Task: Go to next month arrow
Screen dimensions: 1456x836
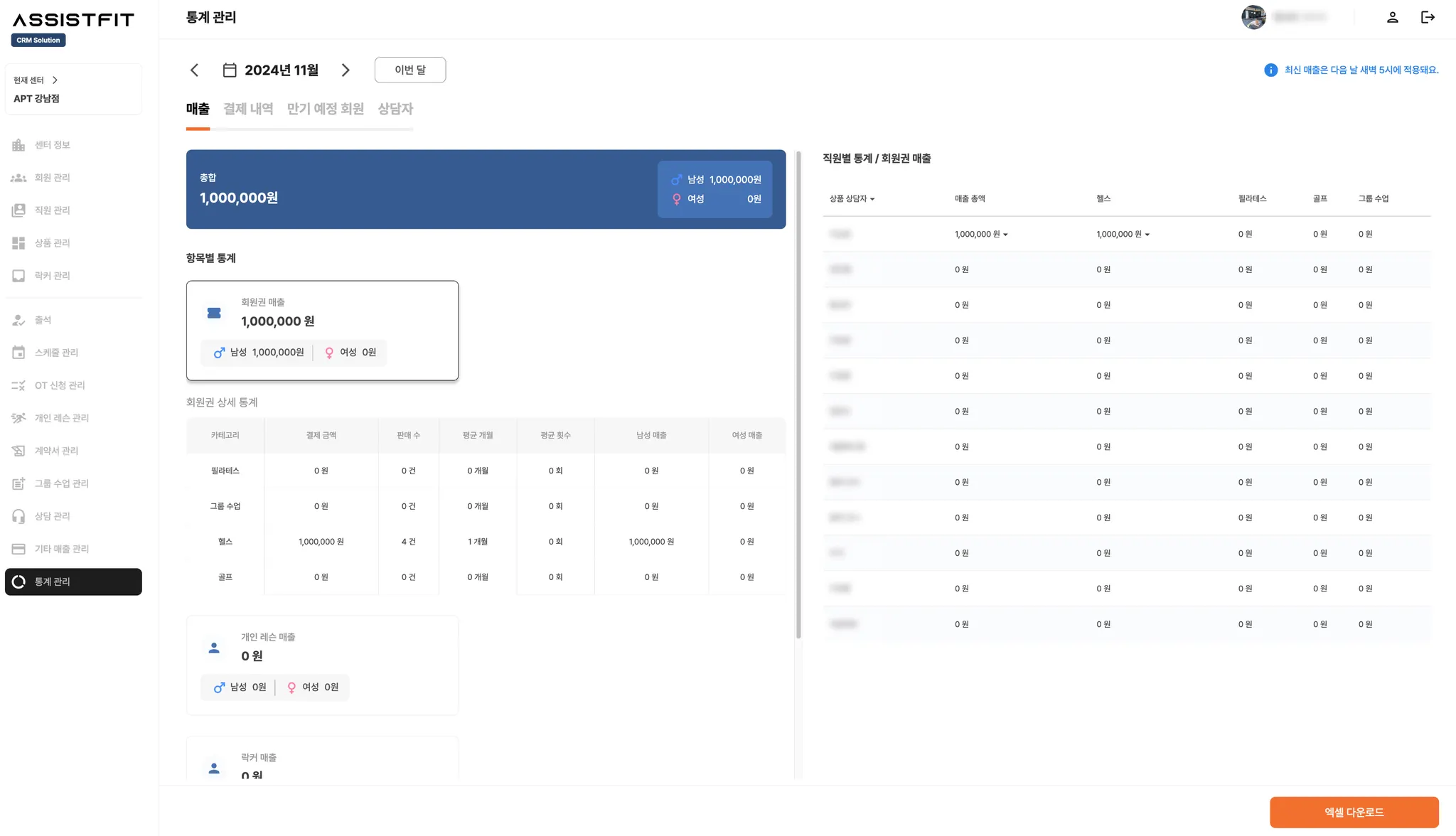Action: click(x=346, y=70)
